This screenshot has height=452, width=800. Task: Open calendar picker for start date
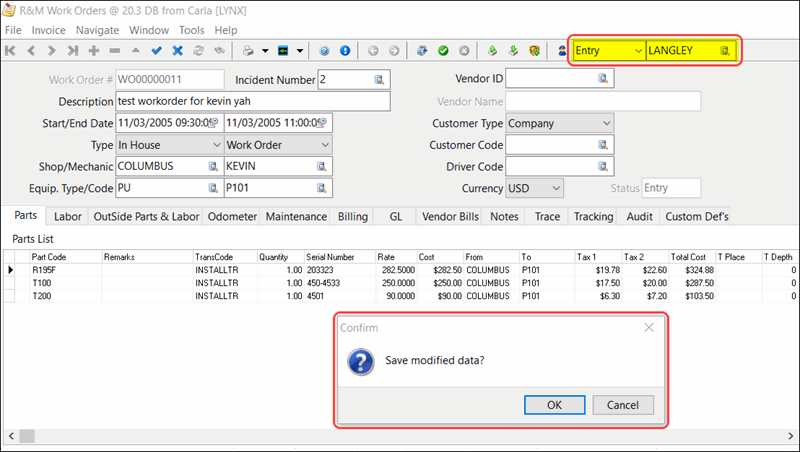213,123
